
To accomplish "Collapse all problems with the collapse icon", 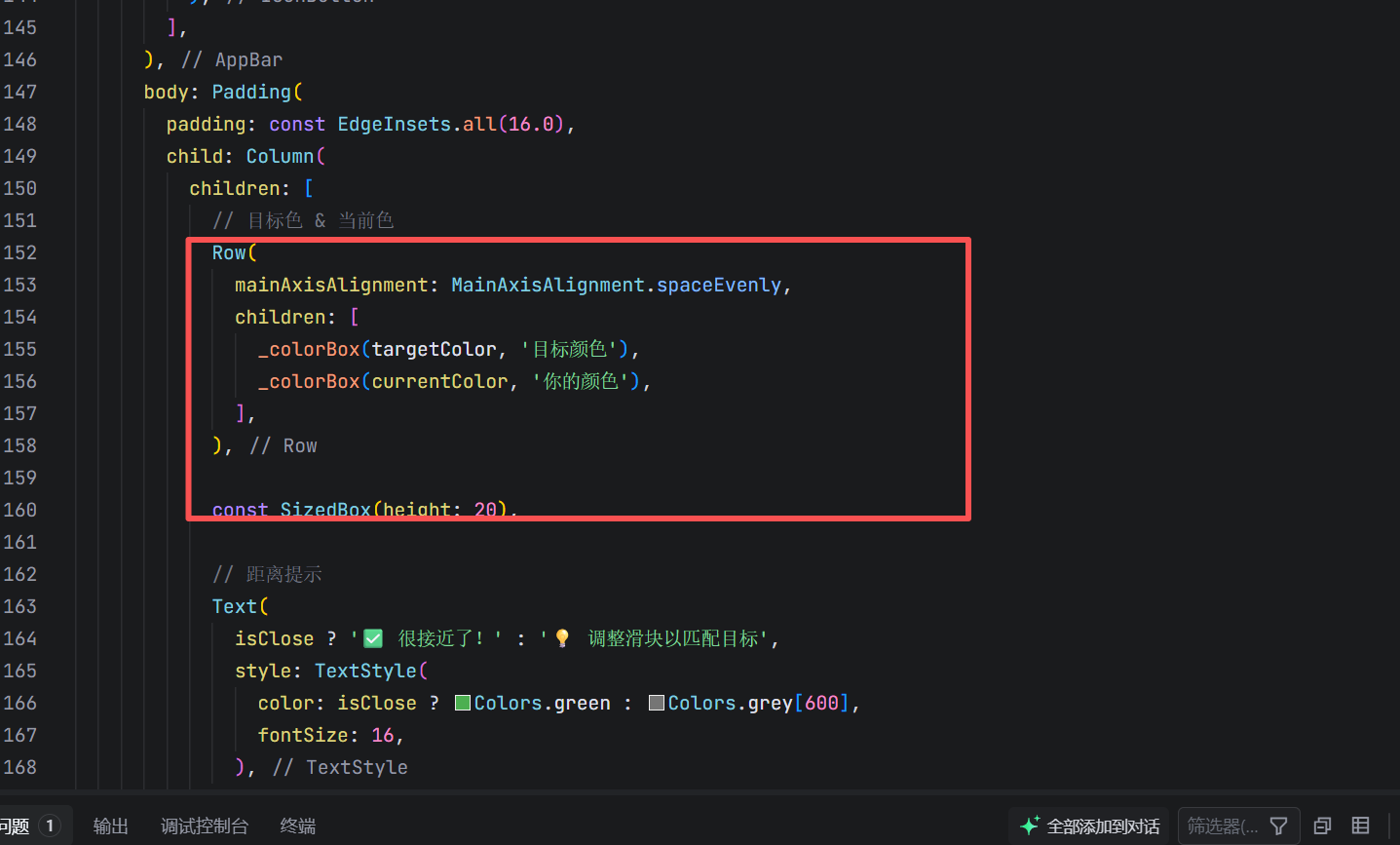I will point(1322,826).
